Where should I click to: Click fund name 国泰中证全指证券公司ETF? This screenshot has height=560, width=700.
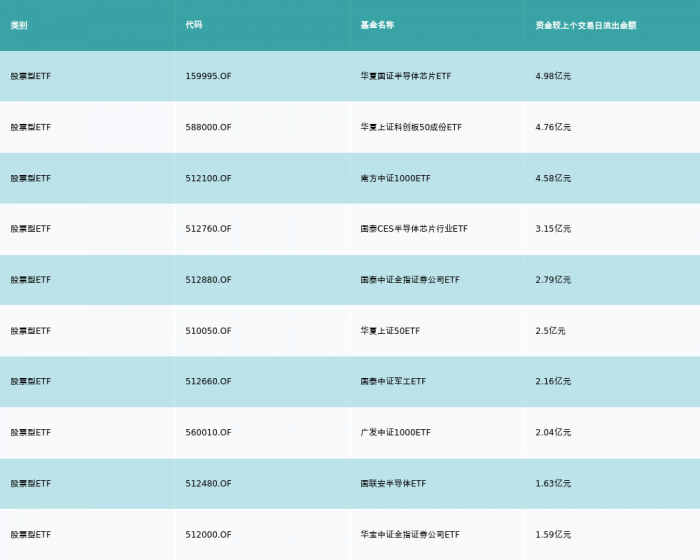click(410, 280)
